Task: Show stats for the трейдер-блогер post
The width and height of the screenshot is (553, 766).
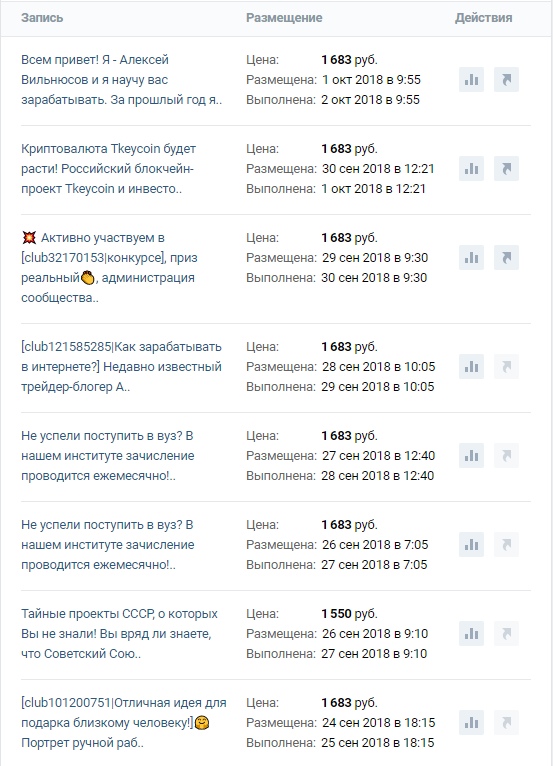Action: 471,366
